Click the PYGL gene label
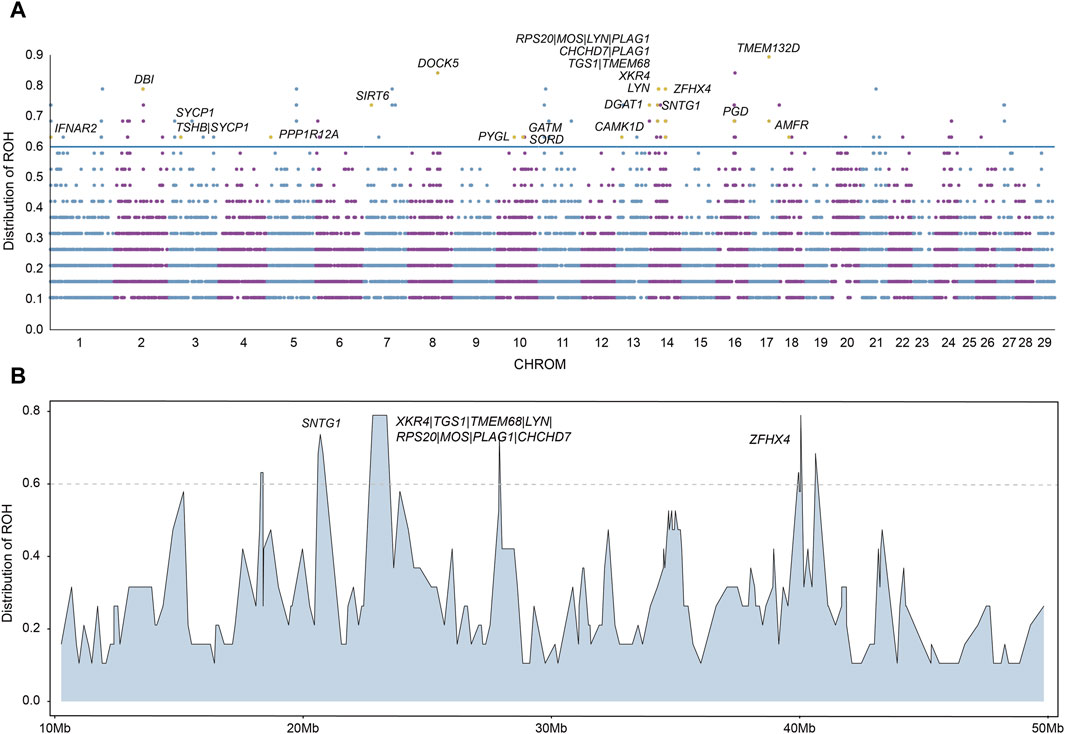Screen dimensions: 1065x734 pyautogui.click(x=494, y=136)
